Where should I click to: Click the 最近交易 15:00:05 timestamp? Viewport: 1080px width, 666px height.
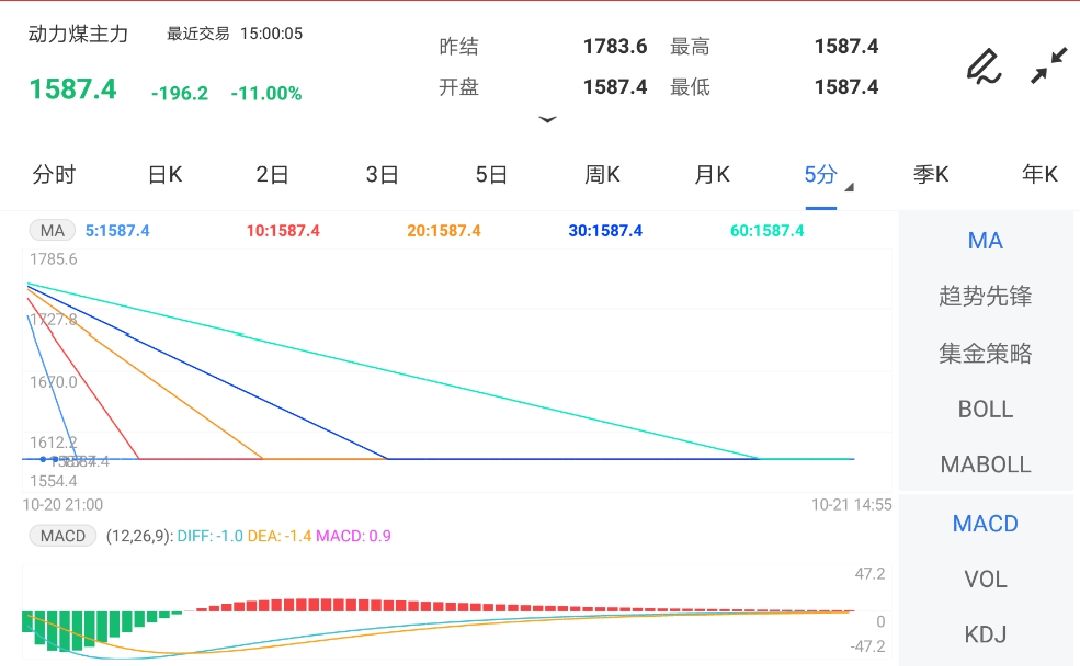coord(234,33)
